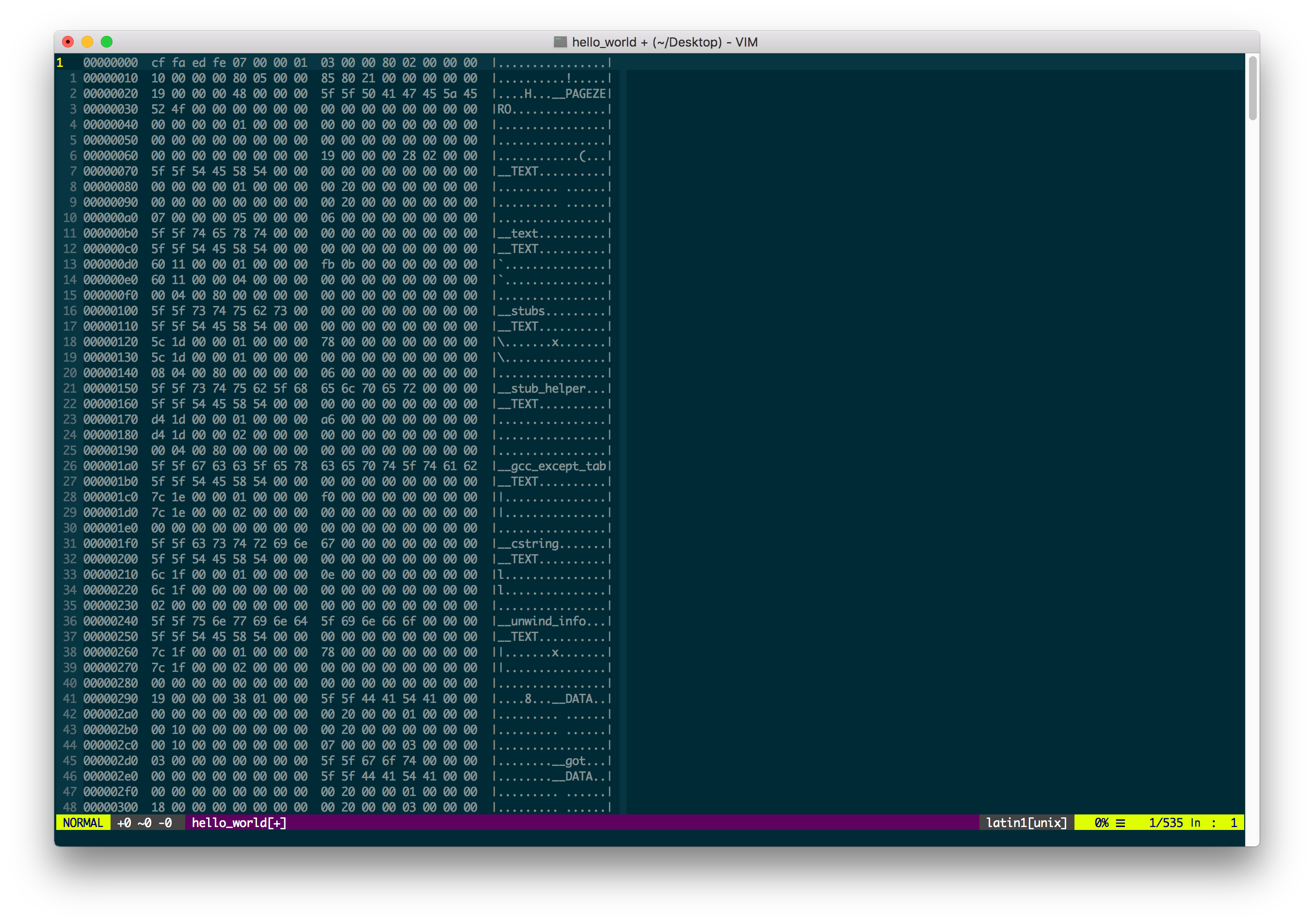The height and width of the screenshot is (924, 1314).
Task: Click the +0 ~0 -0 change counter
Action: coord(144,823)
